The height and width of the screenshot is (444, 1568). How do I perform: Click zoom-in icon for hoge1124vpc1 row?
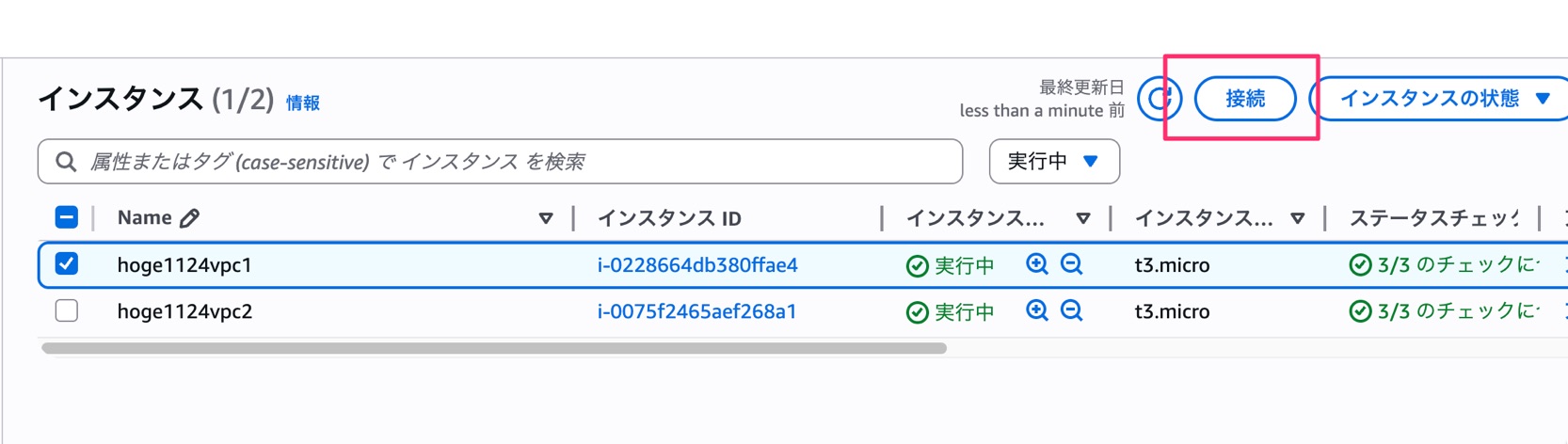[x=1036, y=264]
